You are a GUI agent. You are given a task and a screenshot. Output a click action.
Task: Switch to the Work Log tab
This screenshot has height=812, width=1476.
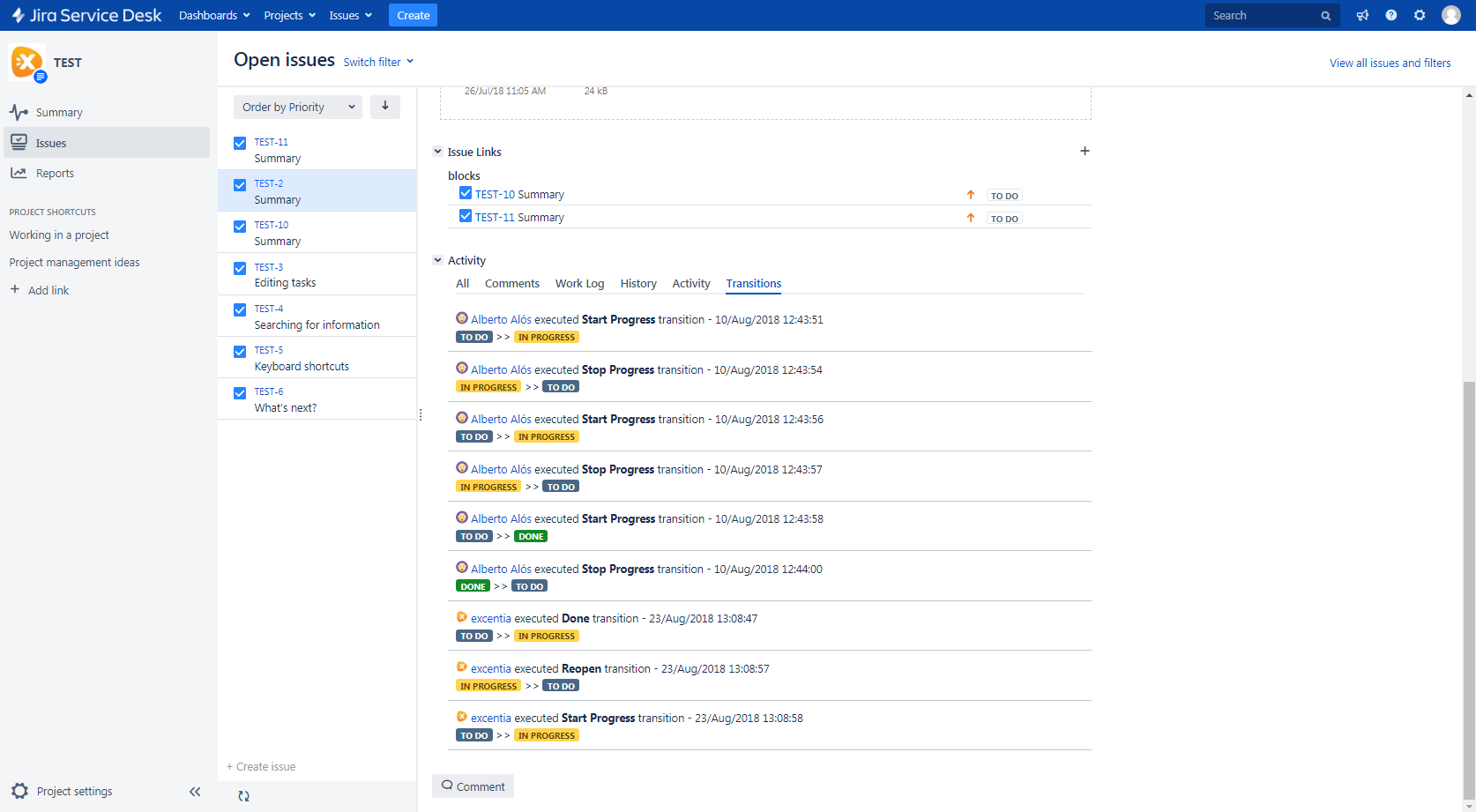579,283
